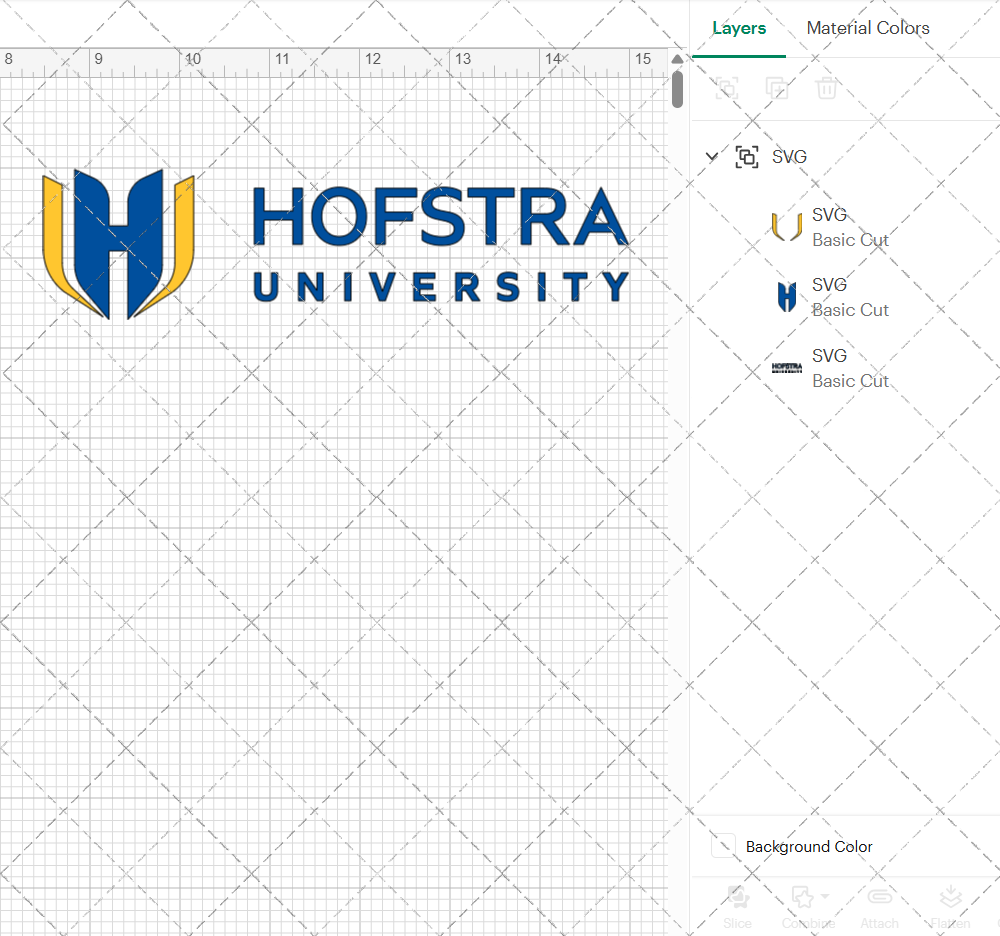The width and height of the screenshot is (1000, 936).
Task: Click Basic Cut under yellow shield layer
Action: (x=850, y=240)
